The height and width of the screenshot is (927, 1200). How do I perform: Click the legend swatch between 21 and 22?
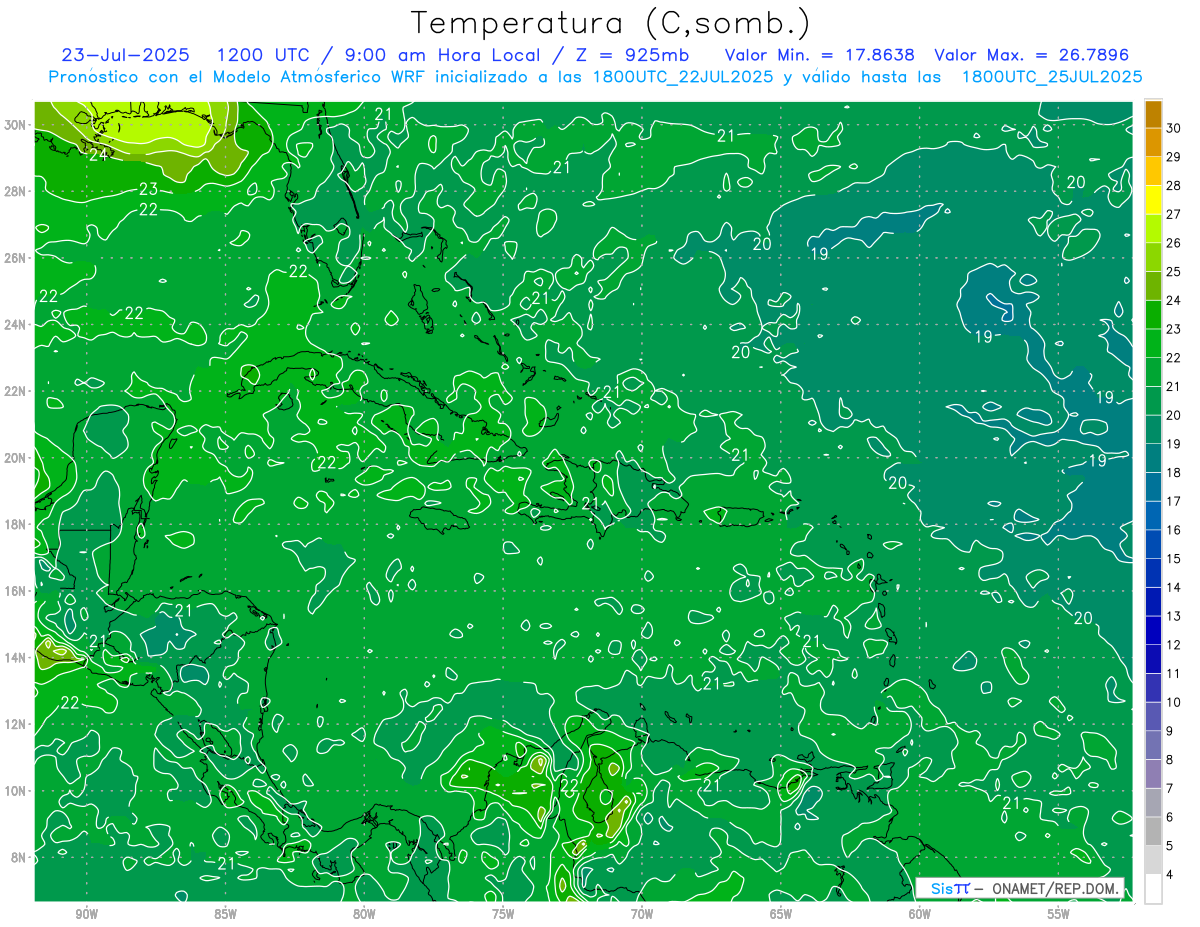[1153, 372]
